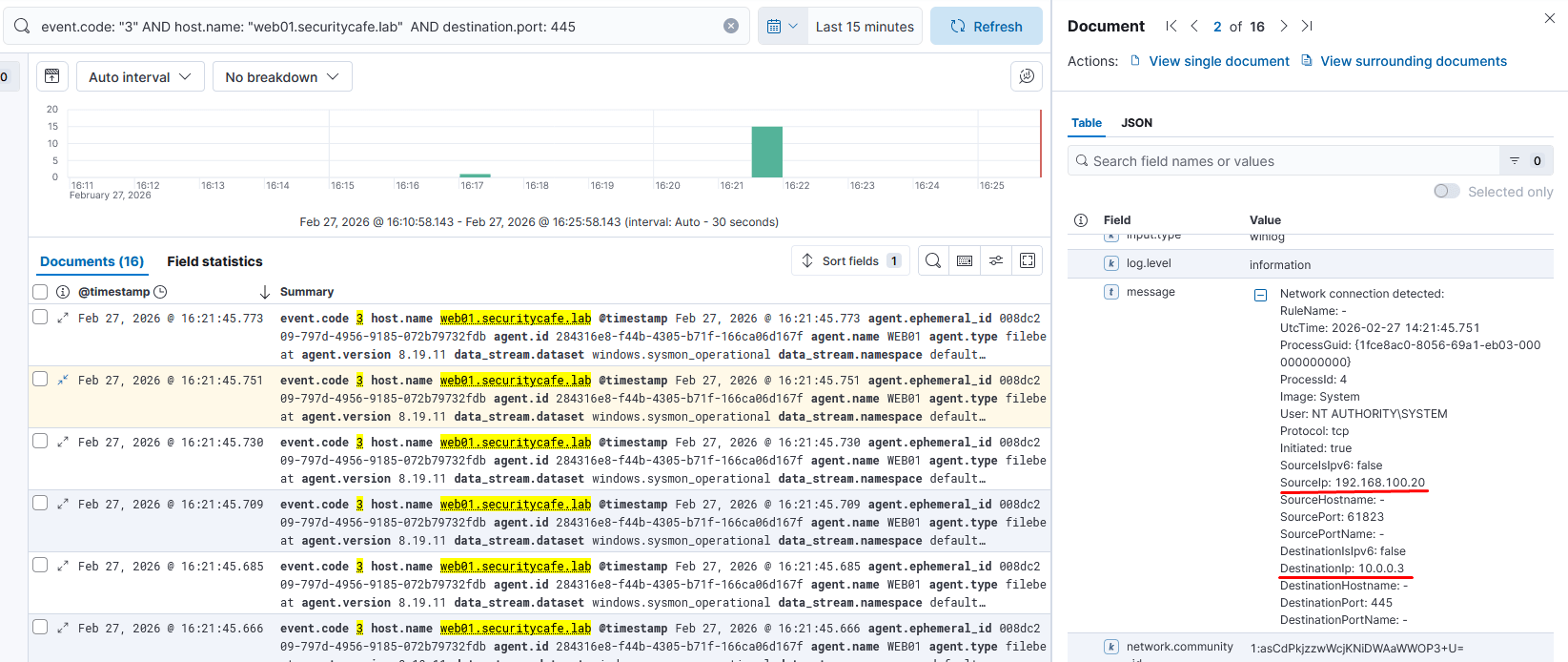1568x662 pixels.
Task: Switch to the Documents (16) tab
Action: point(92,261)
